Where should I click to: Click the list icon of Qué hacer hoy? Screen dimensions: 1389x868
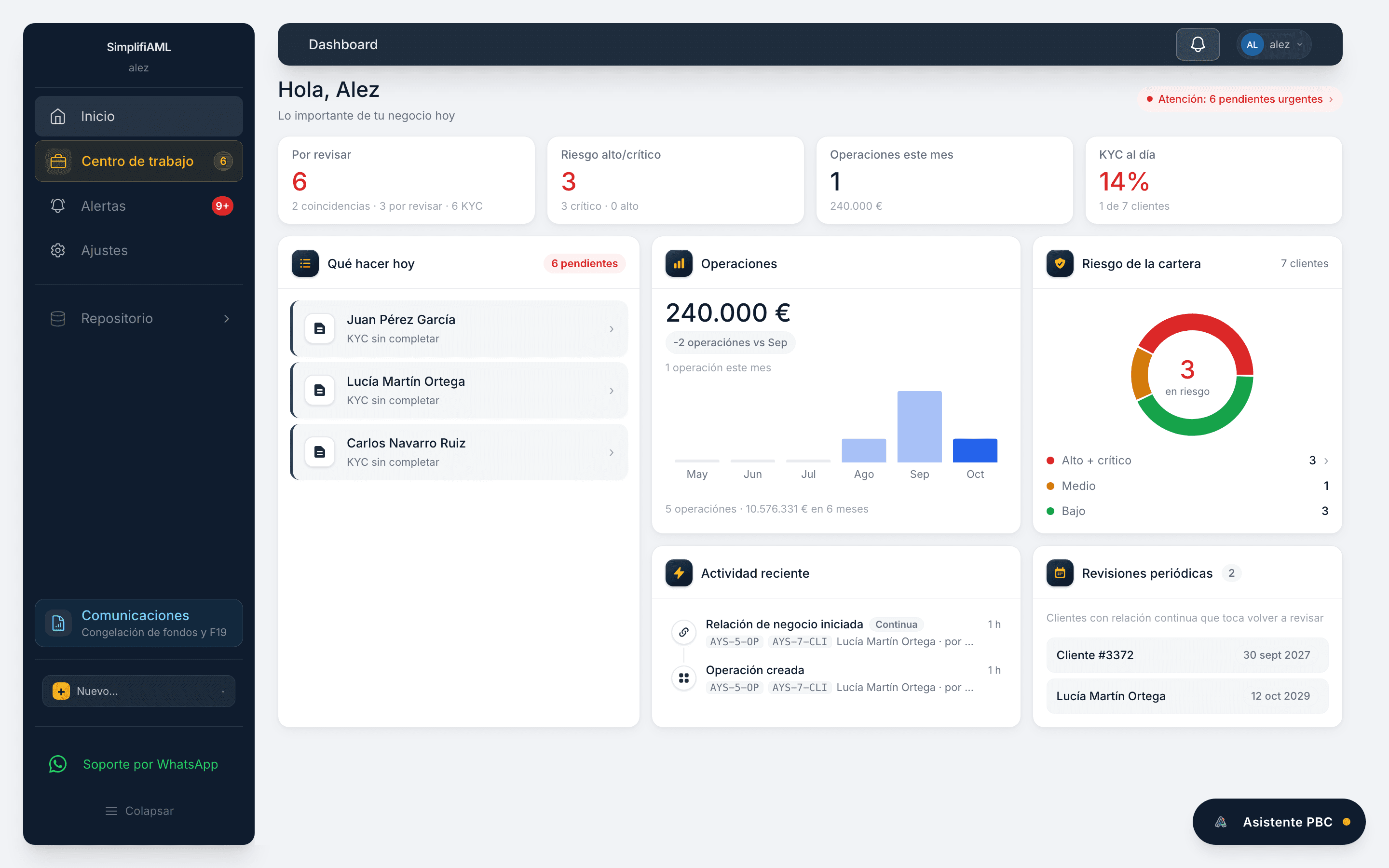(x=305, y=263)
